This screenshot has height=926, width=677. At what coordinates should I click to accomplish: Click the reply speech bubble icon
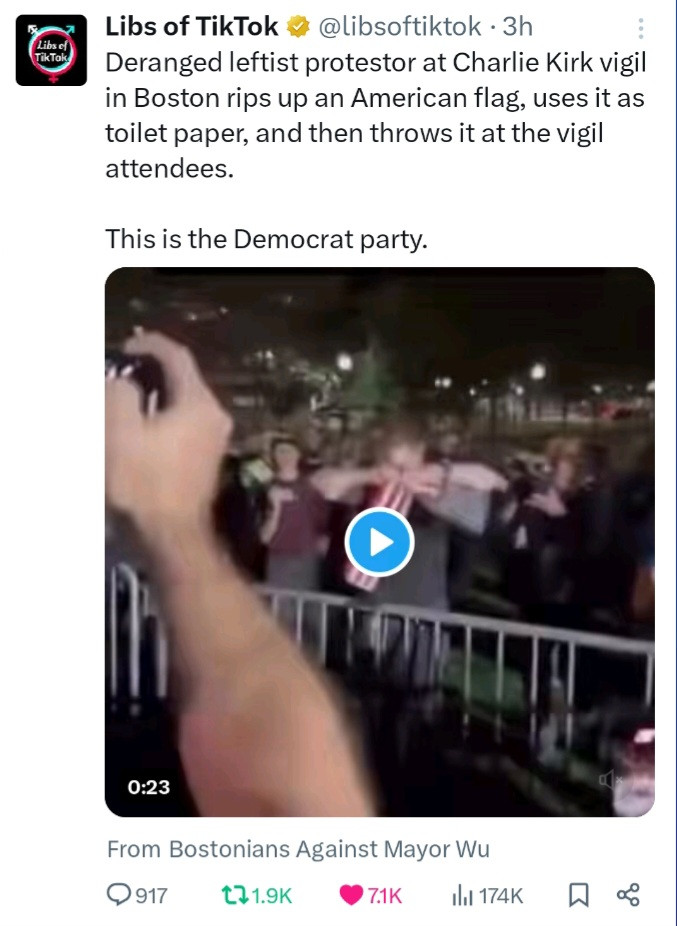(x=119, y=895)
